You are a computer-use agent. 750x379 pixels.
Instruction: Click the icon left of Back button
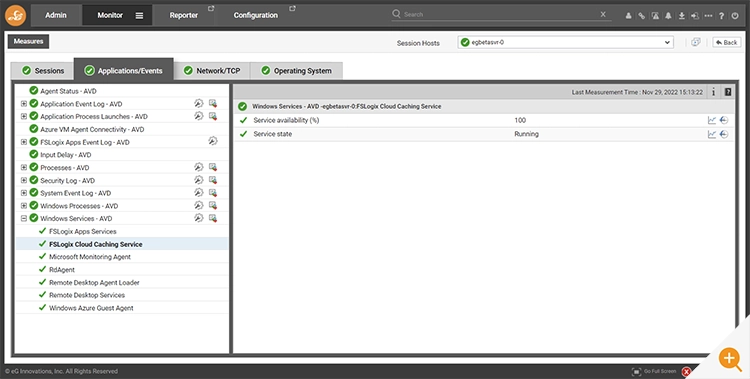(696, 42)
